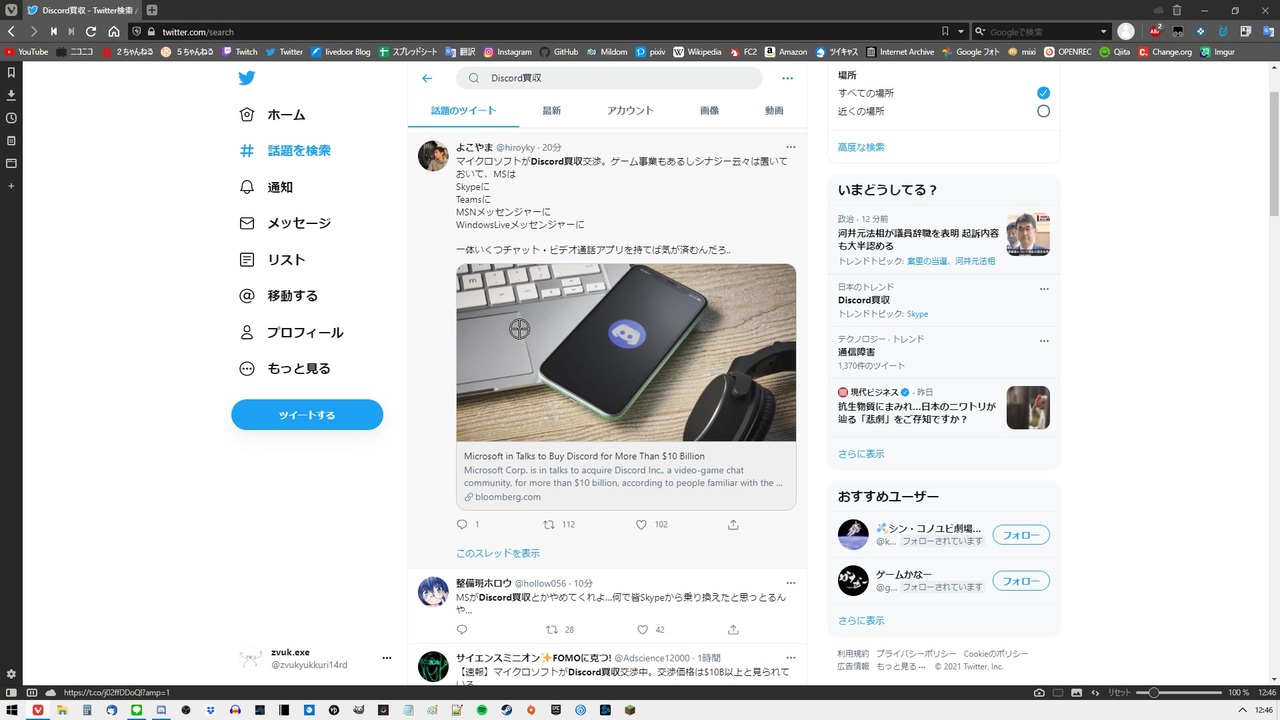The image size is (1280, 720).
Task: Like 整備班ホロウ's tweet with 42 likes
Action: click(642, 630)
